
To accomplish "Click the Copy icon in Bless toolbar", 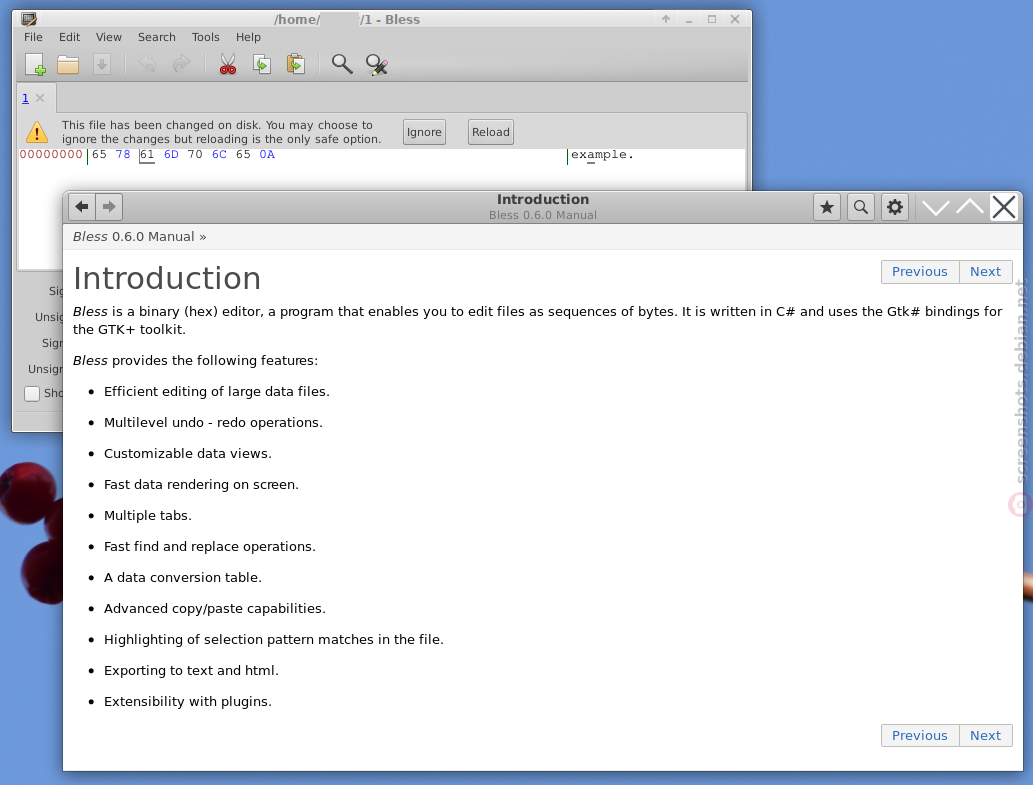I will click(262, 64).
